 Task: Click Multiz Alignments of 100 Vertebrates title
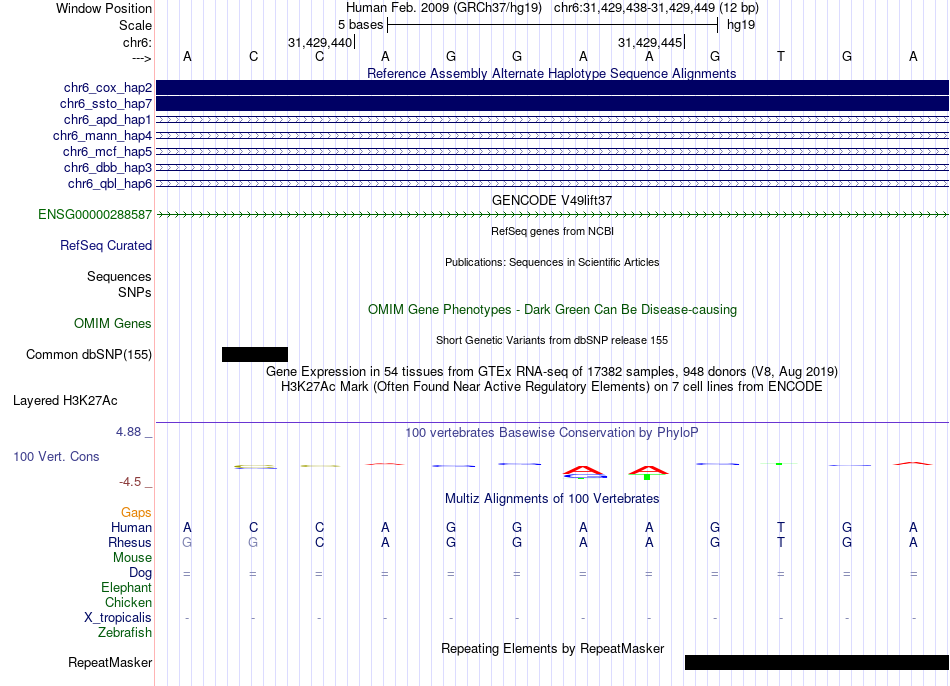click(552, 499)
